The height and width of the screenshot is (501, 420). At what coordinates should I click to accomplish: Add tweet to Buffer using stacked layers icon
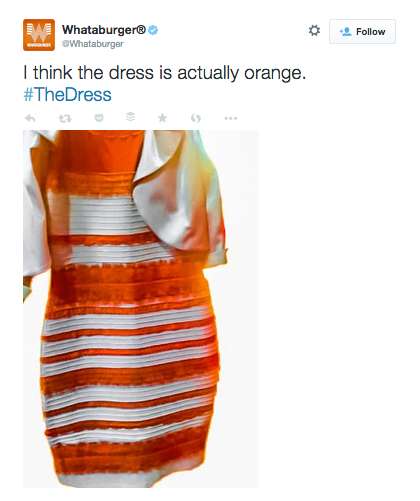click(131, 117)
